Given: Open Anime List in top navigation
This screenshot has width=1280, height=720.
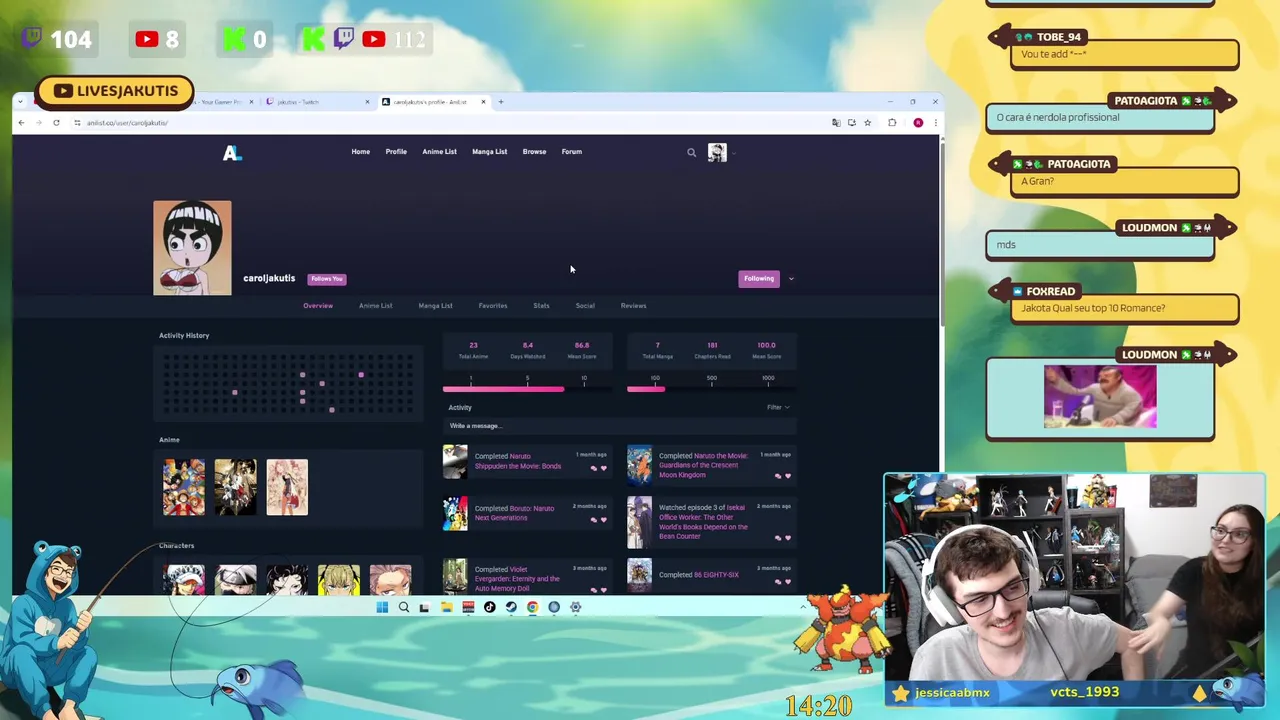Looking at the screenshot, I should 439,152.
